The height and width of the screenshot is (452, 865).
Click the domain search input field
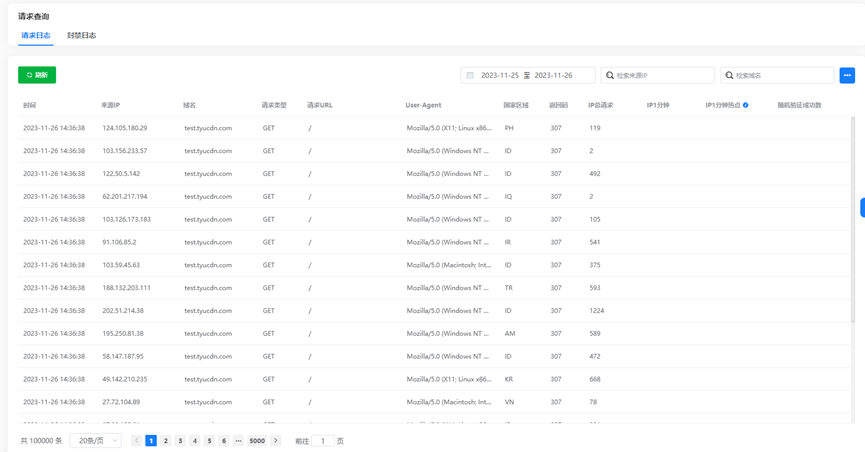pos(777,75)
